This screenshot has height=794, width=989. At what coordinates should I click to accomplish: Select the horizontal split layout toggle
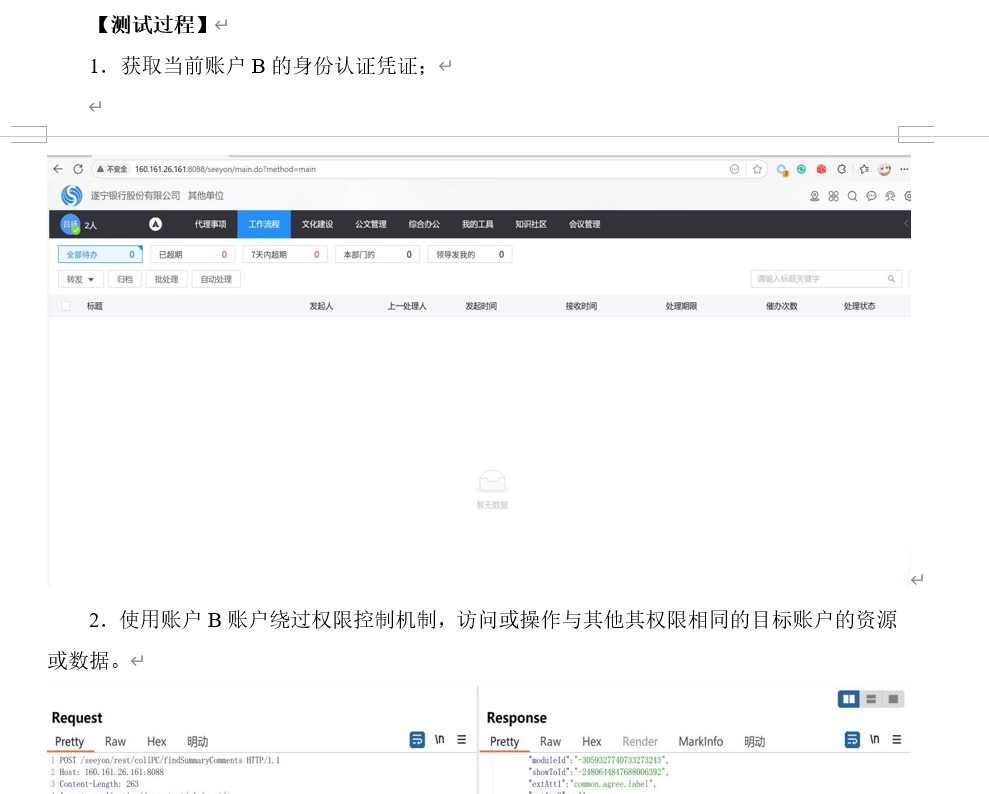tap(871, 699)
